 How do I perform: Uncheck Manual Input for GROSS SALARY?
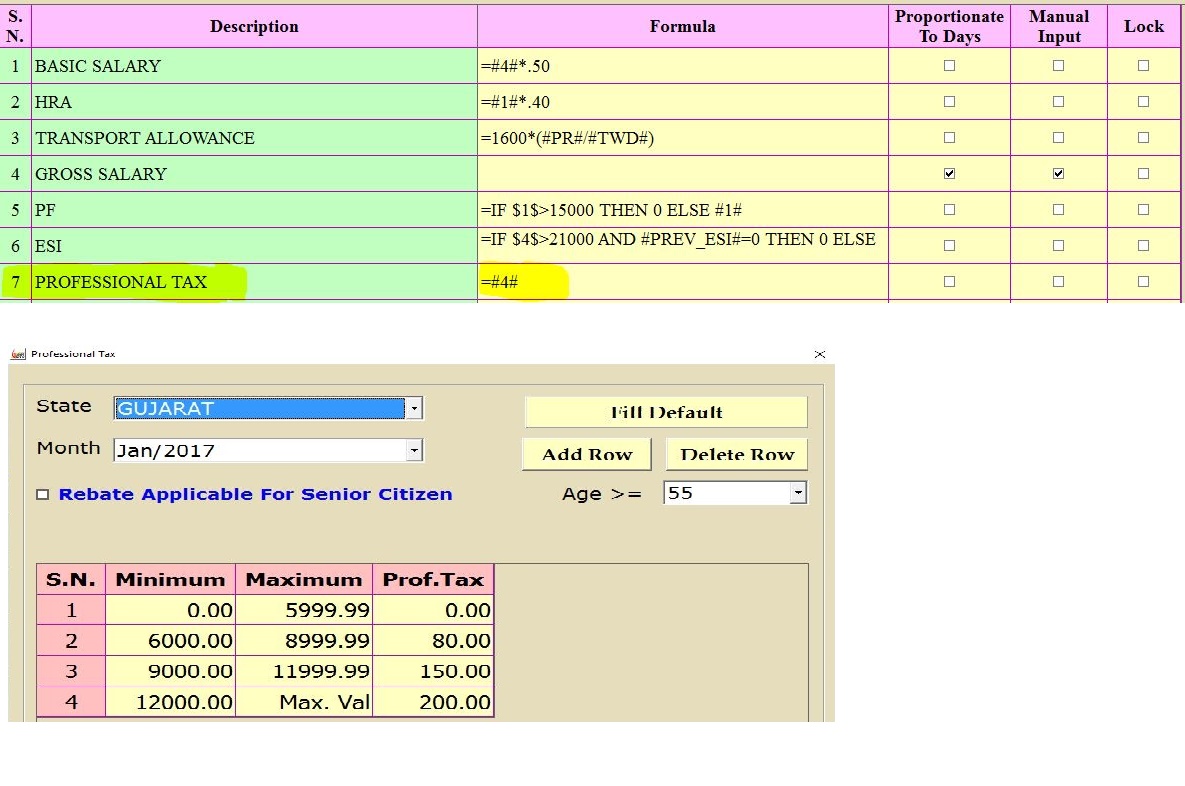coord(1057,173)
